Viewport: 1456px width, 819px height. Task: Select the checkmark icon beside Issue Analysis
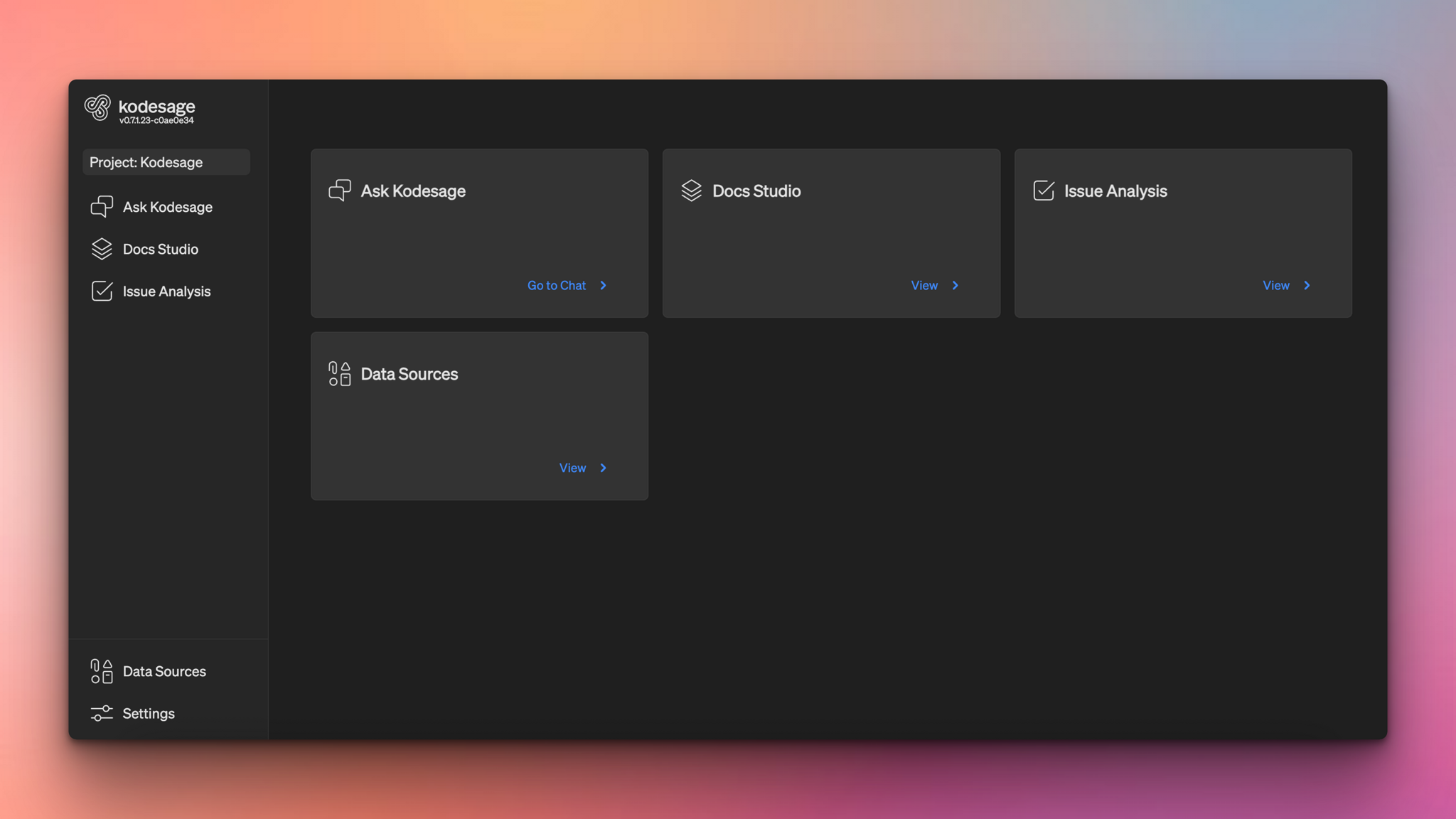102,291
